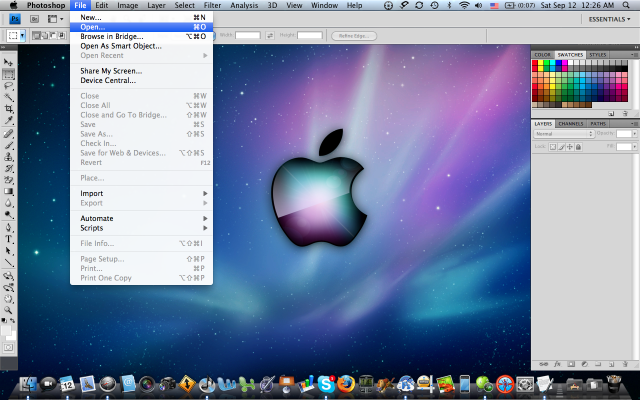Choose New from the File menu
The width and height of the screenshot is (640, 400).
click(x=141, y=17)
